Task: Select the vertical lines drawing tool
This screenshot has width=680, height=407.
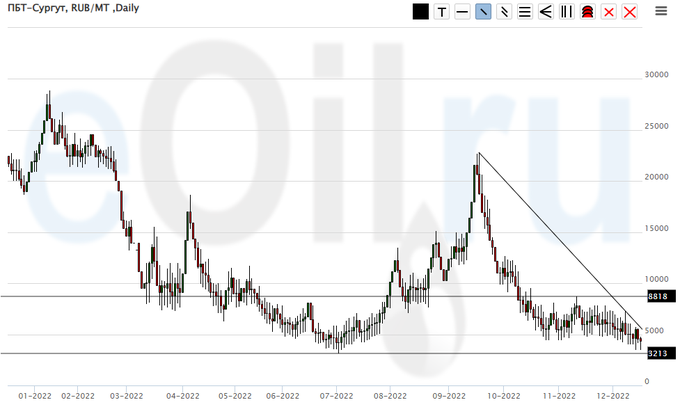Action: [567, 12]
